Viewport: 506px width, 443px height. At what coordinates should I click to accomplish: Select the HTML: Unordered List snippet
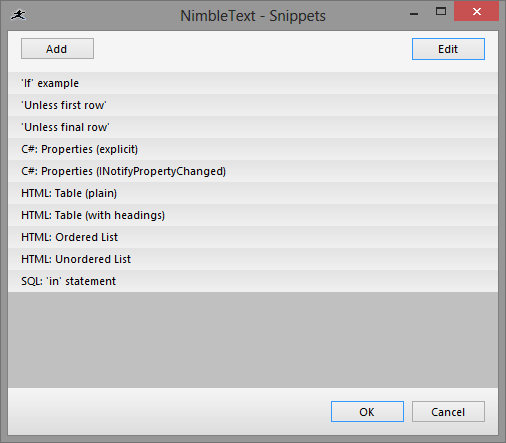pos(253,259)
